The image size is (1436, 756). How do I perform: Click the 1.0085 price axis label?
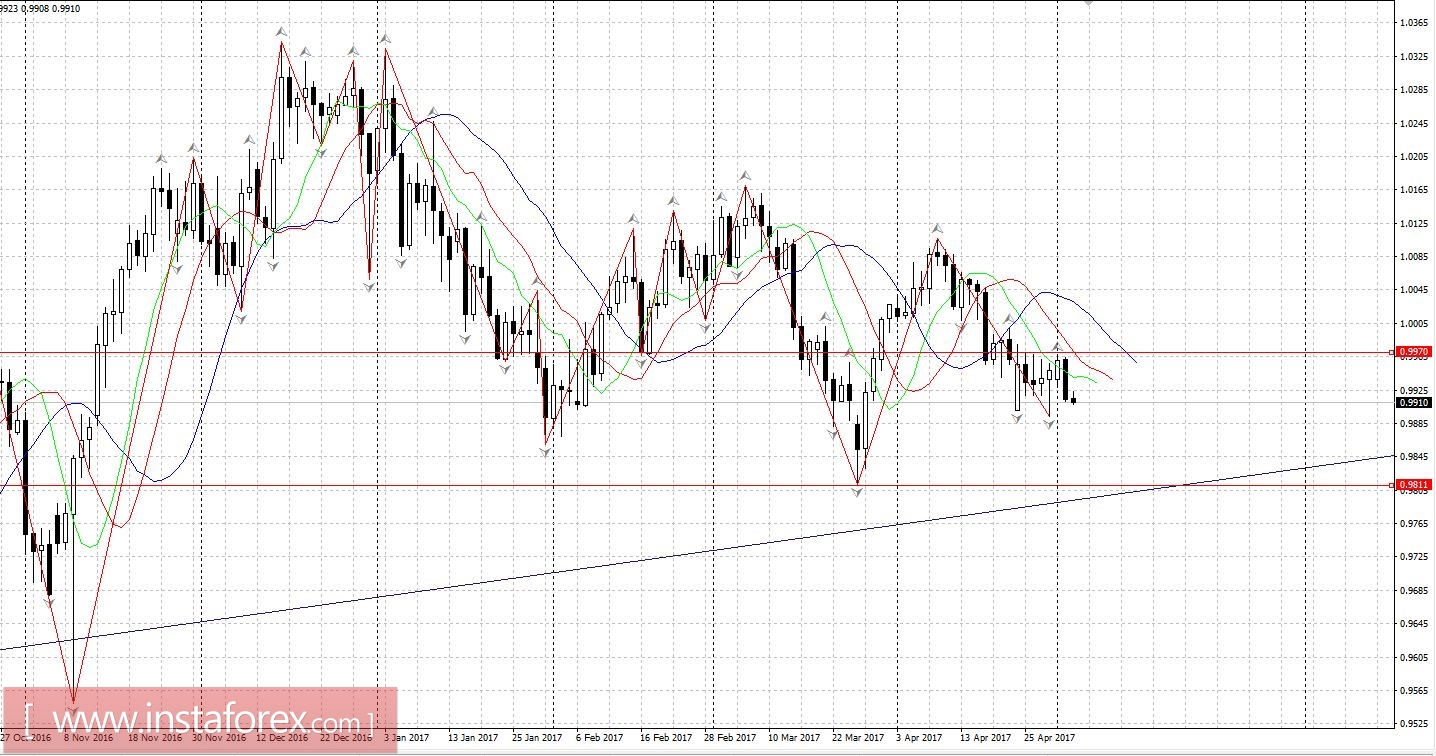point(1414,257)
